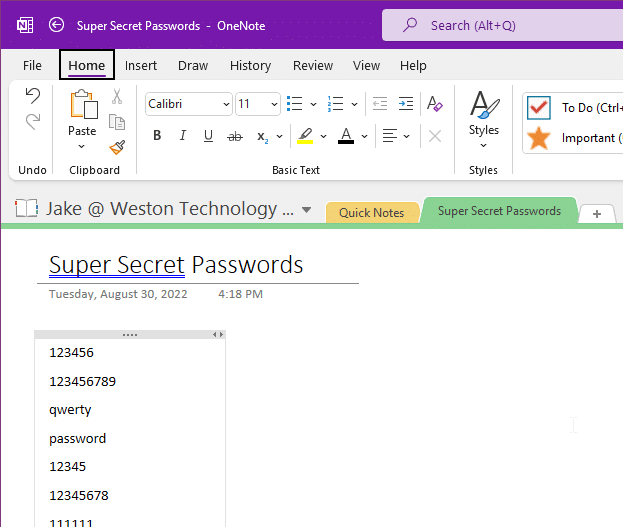
Task: Click the qwerty line
Action: point(70,410)
